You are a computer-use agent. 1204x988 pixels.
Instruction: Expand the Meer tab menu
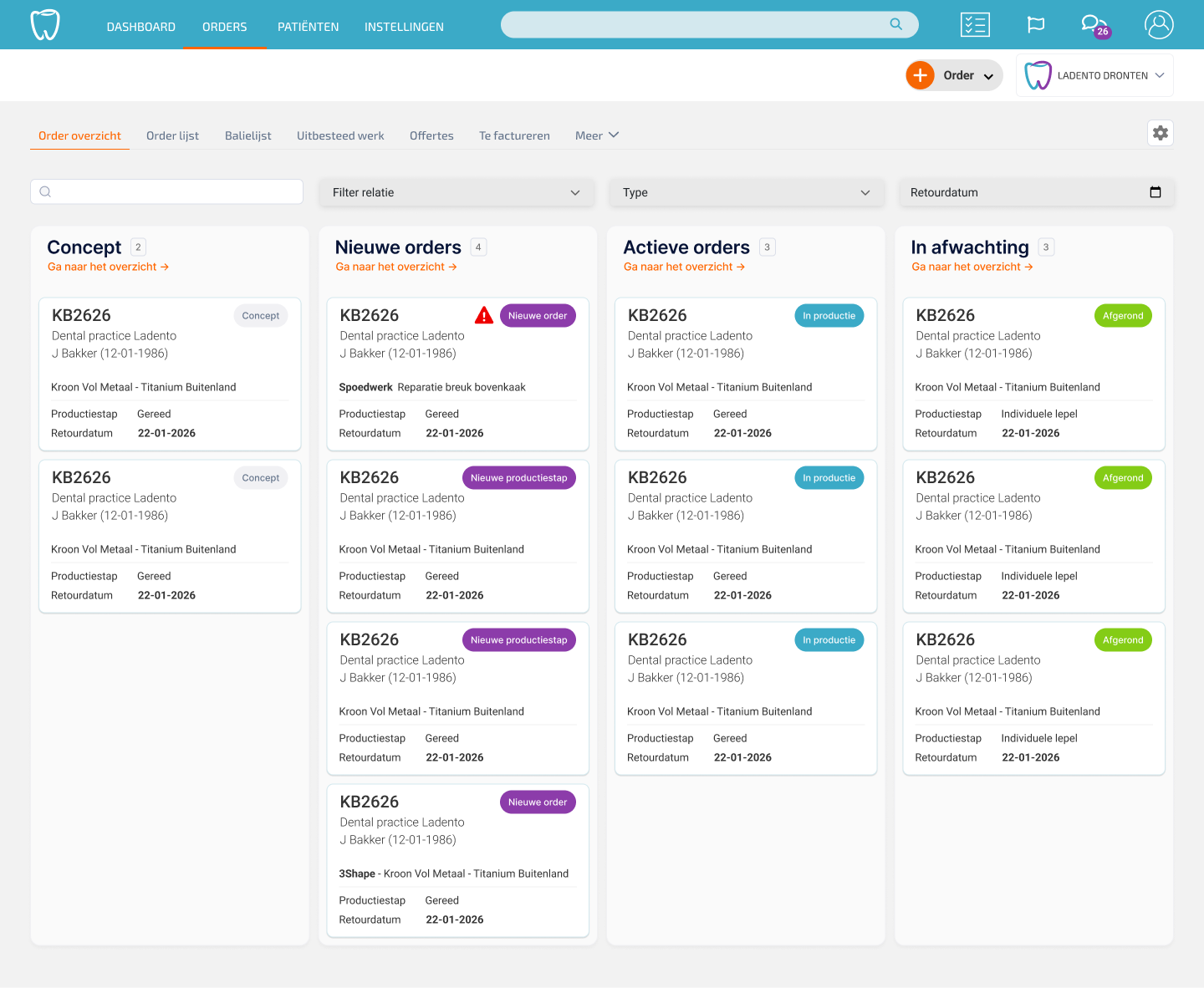(x=597, y=135)
